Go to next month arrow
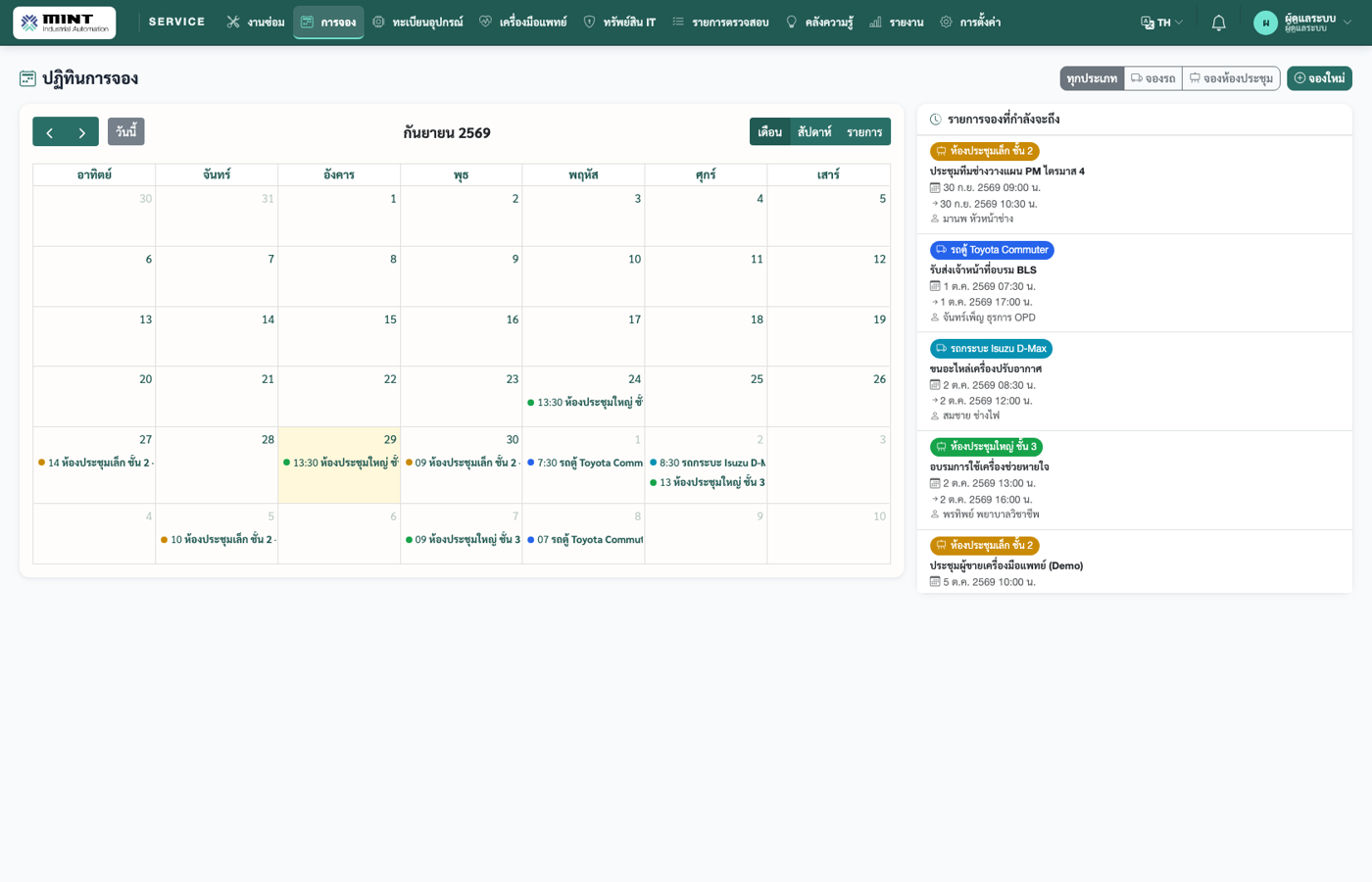Image resolution: width=1372 pixels, height=882 pixels. click(82, 132)
